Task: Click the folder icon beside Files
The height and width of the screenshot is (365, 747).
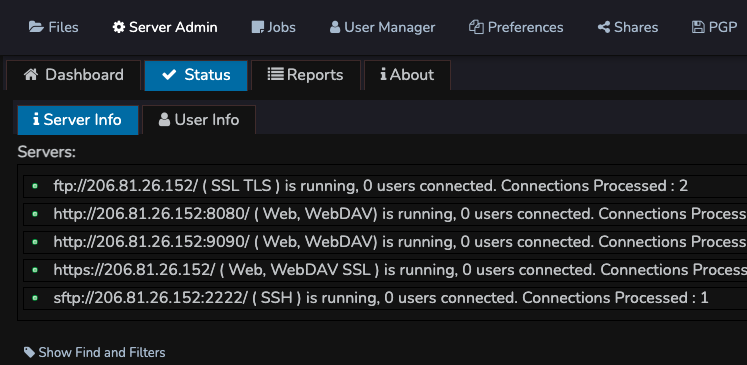Action: tap(36, 27)
